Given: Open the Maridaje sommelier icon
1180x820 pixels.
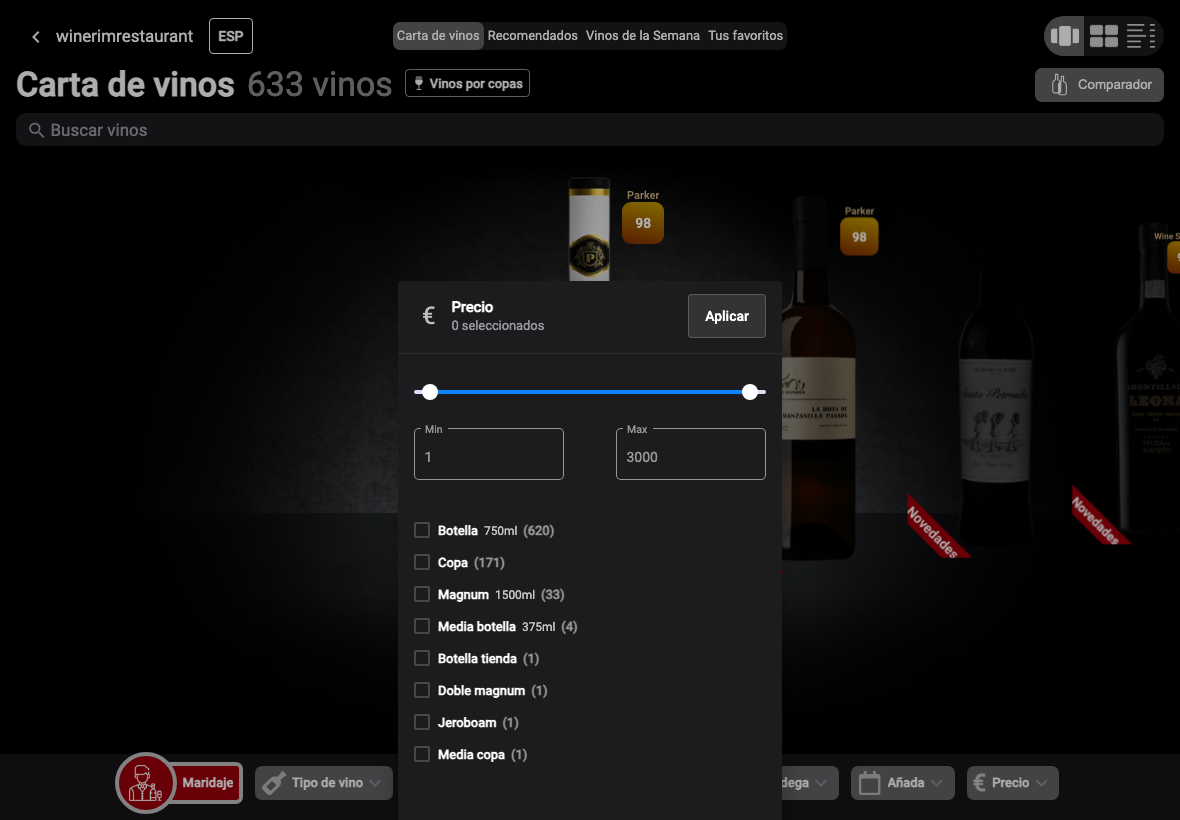Looking at the screenshot, I should pyautogui.click(x=144, y=782).
